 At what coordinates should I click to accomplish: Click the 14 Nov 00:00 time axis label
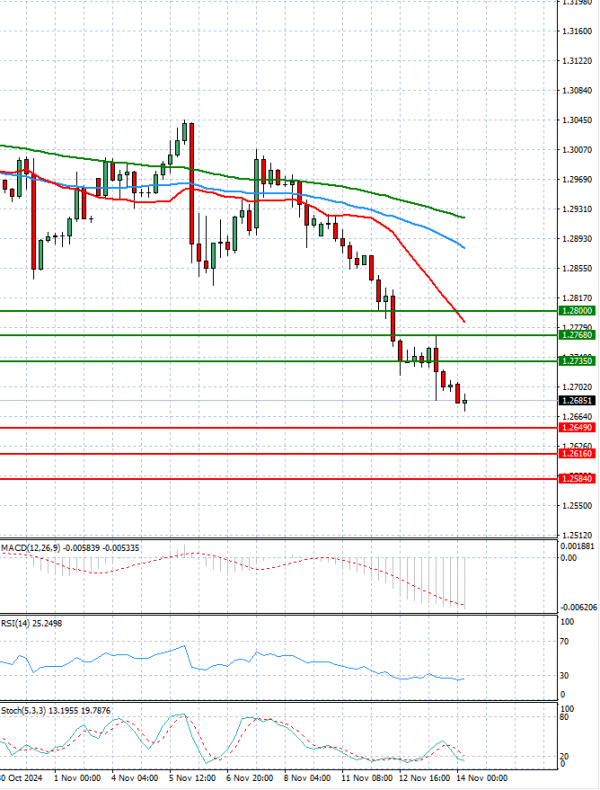482,778
